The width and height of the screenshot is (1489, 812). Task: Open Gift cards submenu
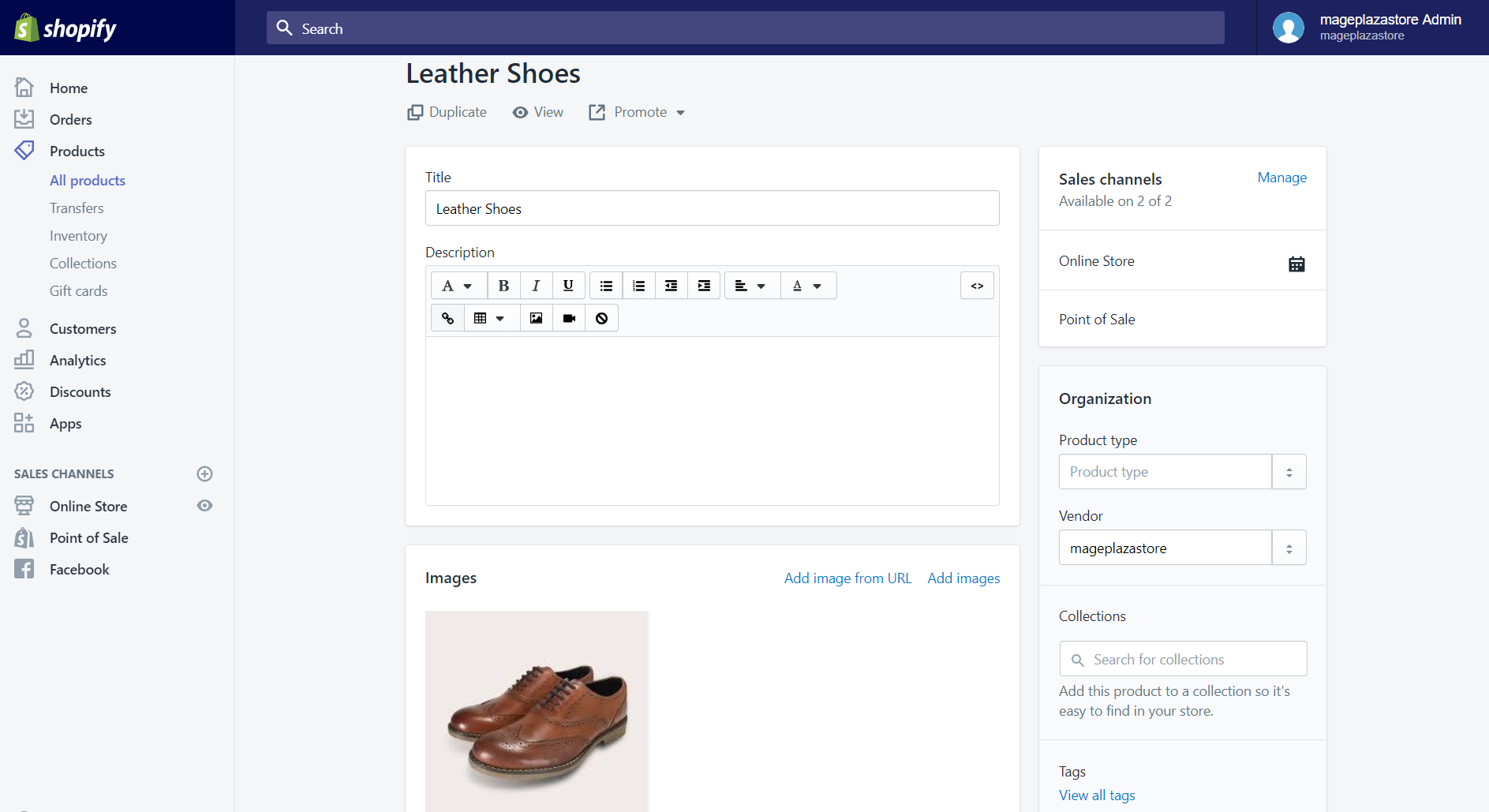pos(78,290)
